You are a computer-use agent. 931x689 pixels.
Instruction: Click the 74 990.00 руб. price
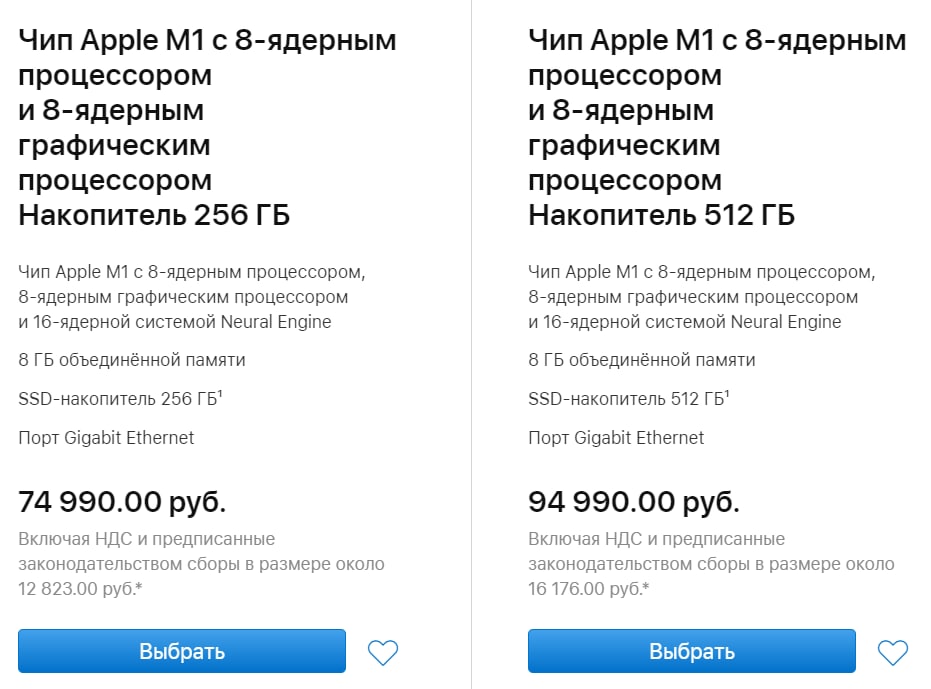[122, 501]
